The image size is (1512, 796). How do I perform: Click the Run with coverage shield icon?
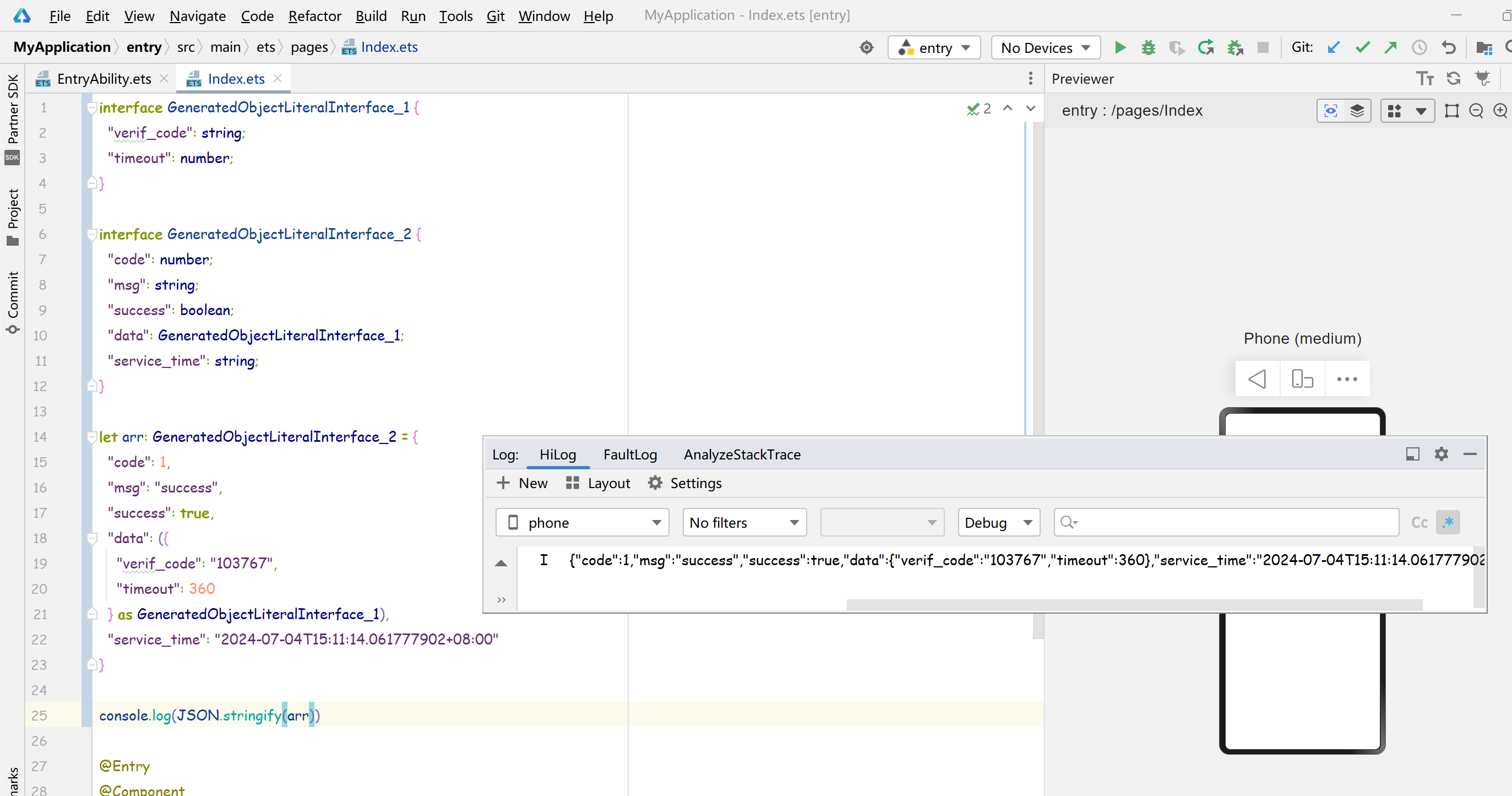click(x=1177, y=47)
